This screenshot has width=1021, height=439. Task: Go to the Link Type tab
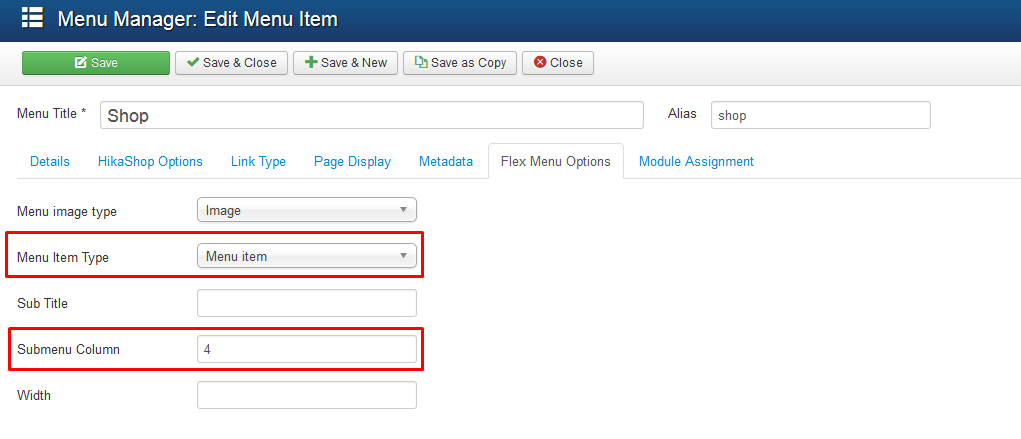(x=258, y=162)
